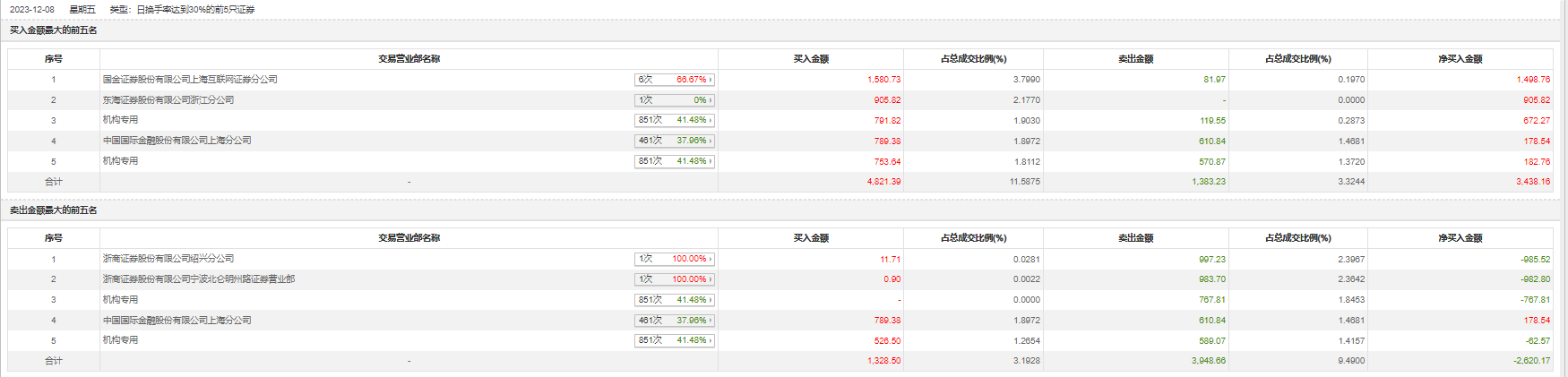This screenshot has height=377, width=1568.
Task: Click 中国国际金融上海分公司 in the buy table
Action: point(177,141)
